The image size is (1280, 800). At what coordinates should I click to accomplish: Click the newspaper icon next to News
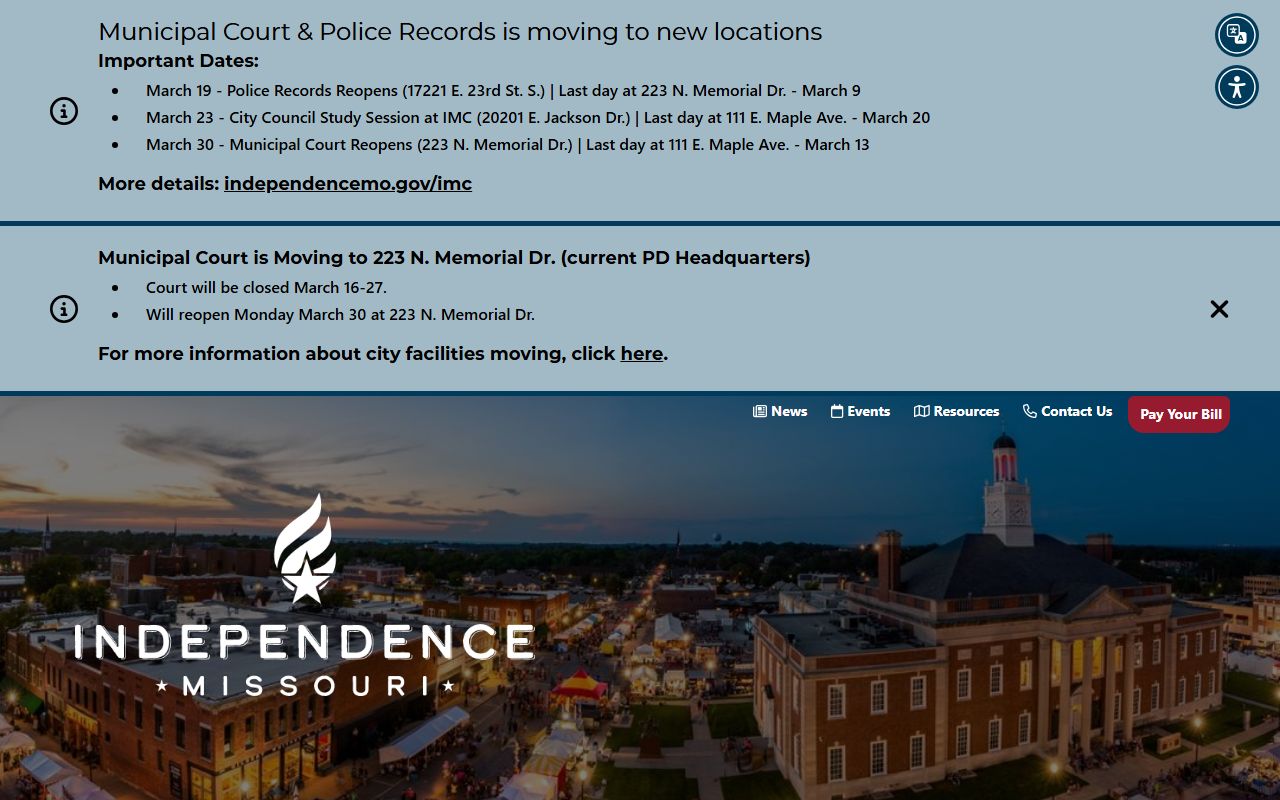760,411
